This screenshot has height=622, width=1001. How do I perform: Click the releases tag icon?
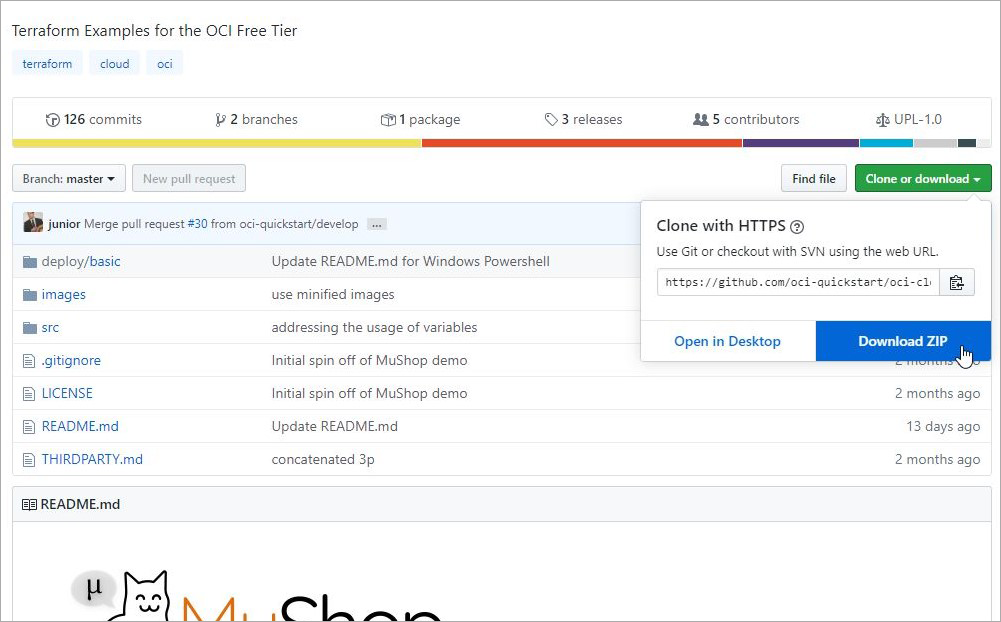[x=551, y=119]
